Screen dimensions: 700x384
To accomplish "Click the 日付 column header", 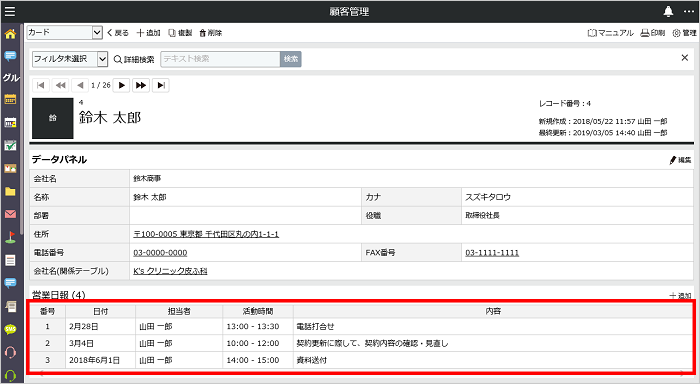I will pyautogui.click(x=100, y=311).
